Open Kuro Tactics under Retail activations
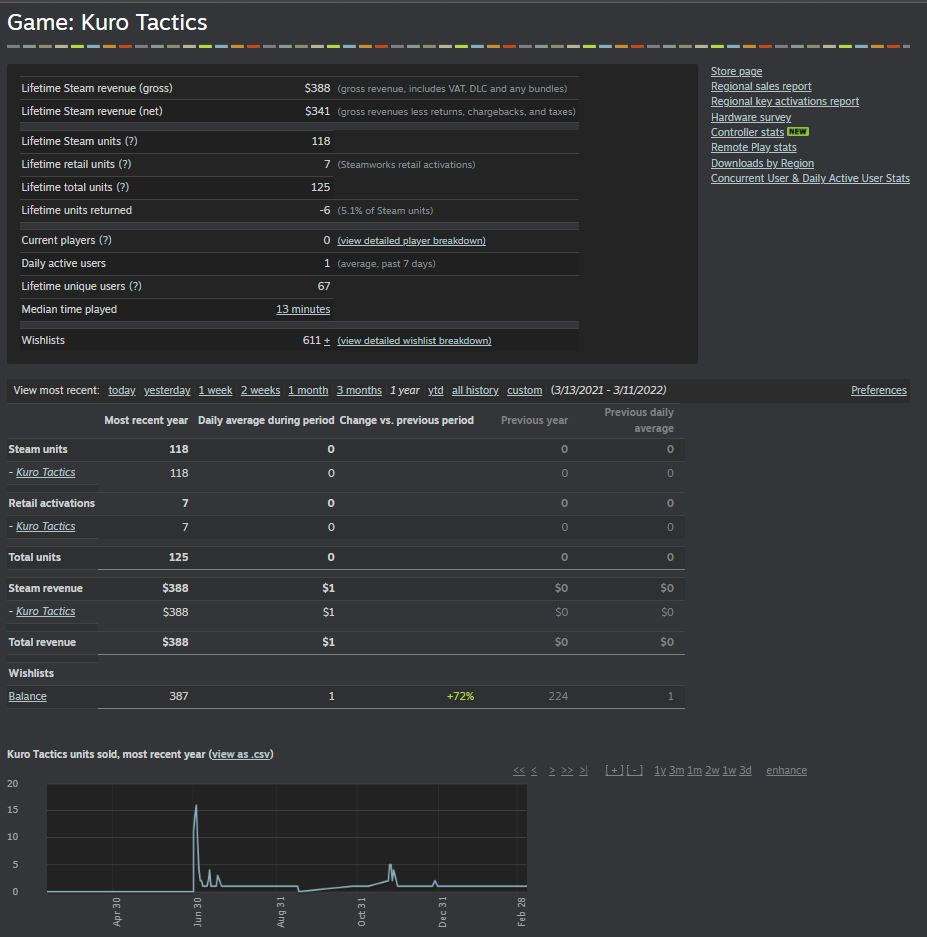Viewport: 927px width, 937px height. coord(45,526)
